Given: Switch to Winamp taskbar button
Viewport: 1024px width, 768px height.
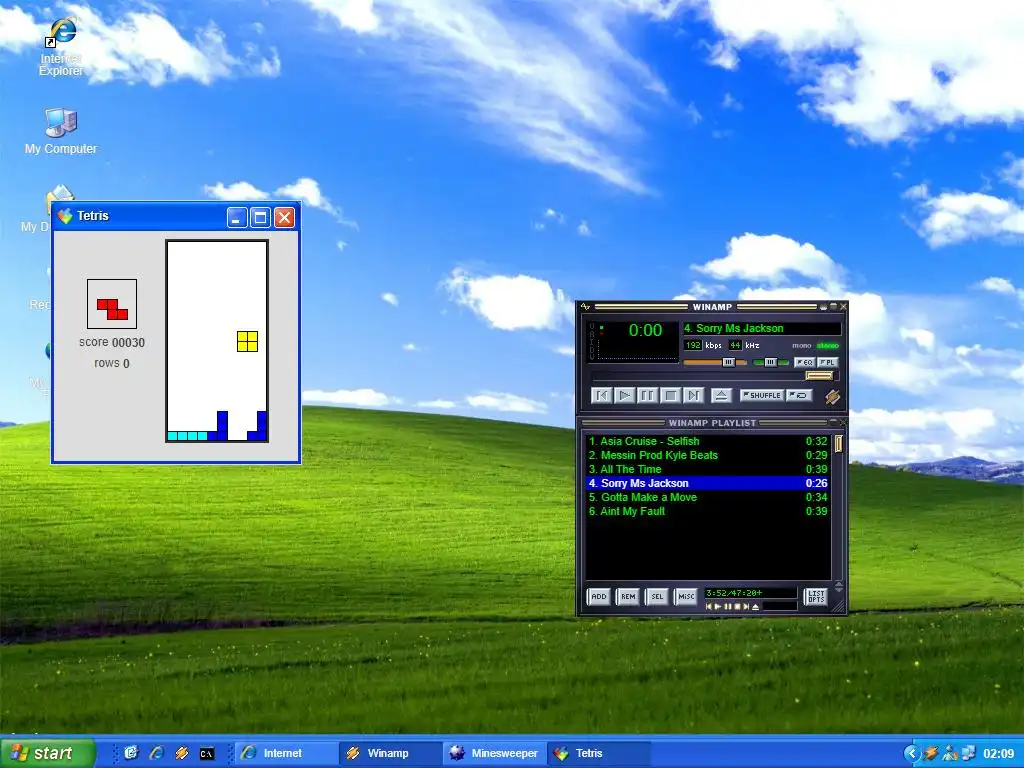Looking at the screenshot, I should 389,753.
